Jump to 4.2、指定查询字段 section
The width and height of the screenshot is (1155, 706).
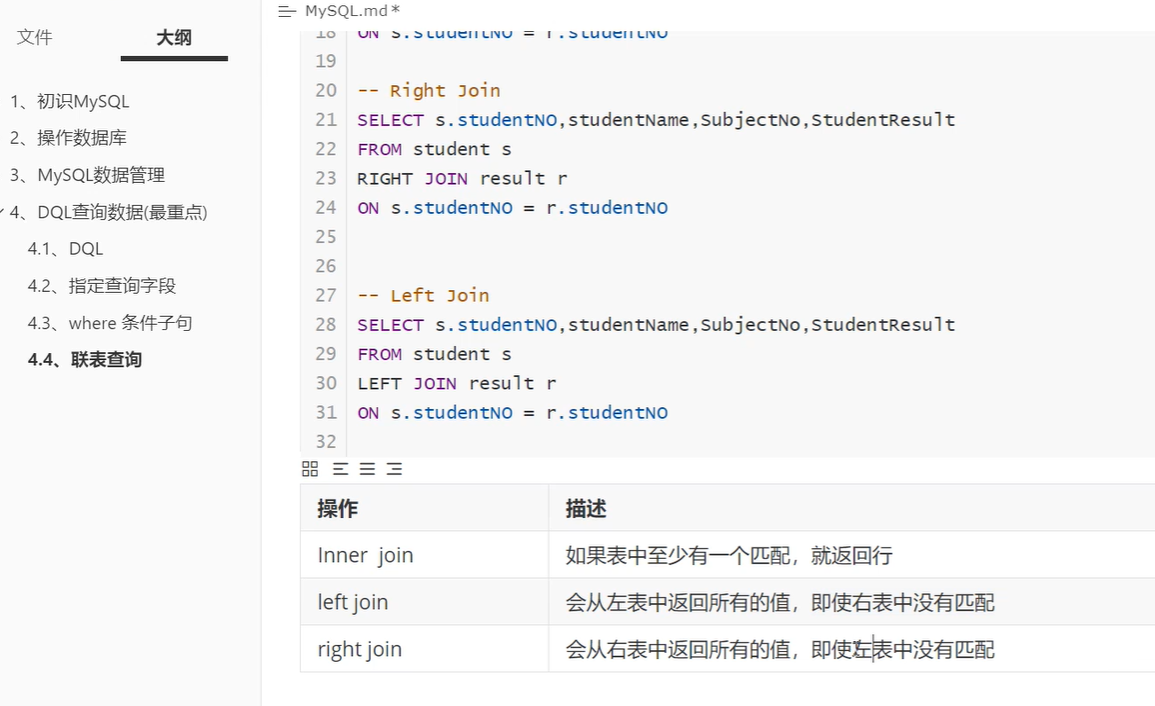pyautogui.click(x=102, y=286)
